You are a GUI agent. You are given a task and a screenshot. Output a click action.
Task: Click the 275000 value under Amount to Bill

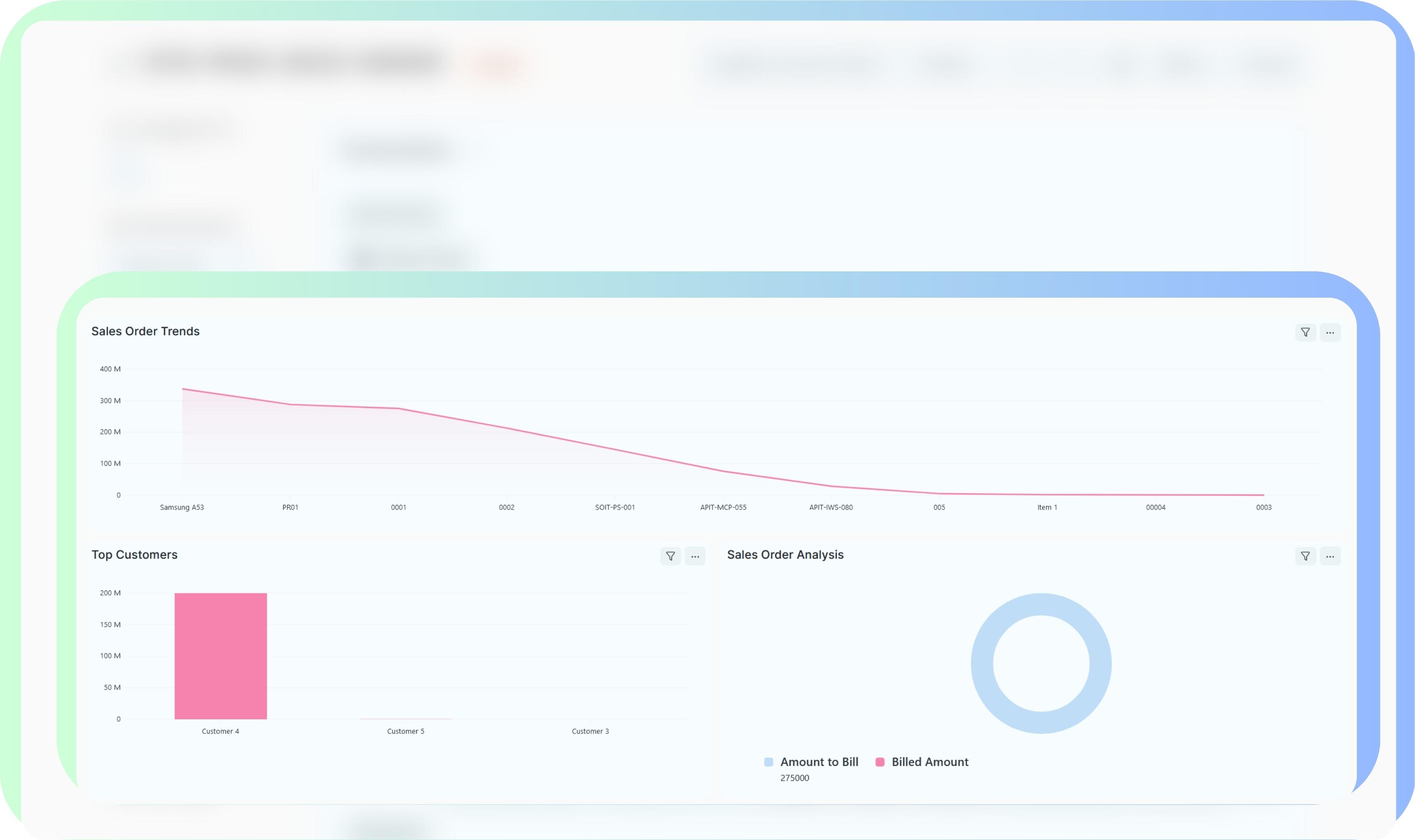tap(794, 778)
